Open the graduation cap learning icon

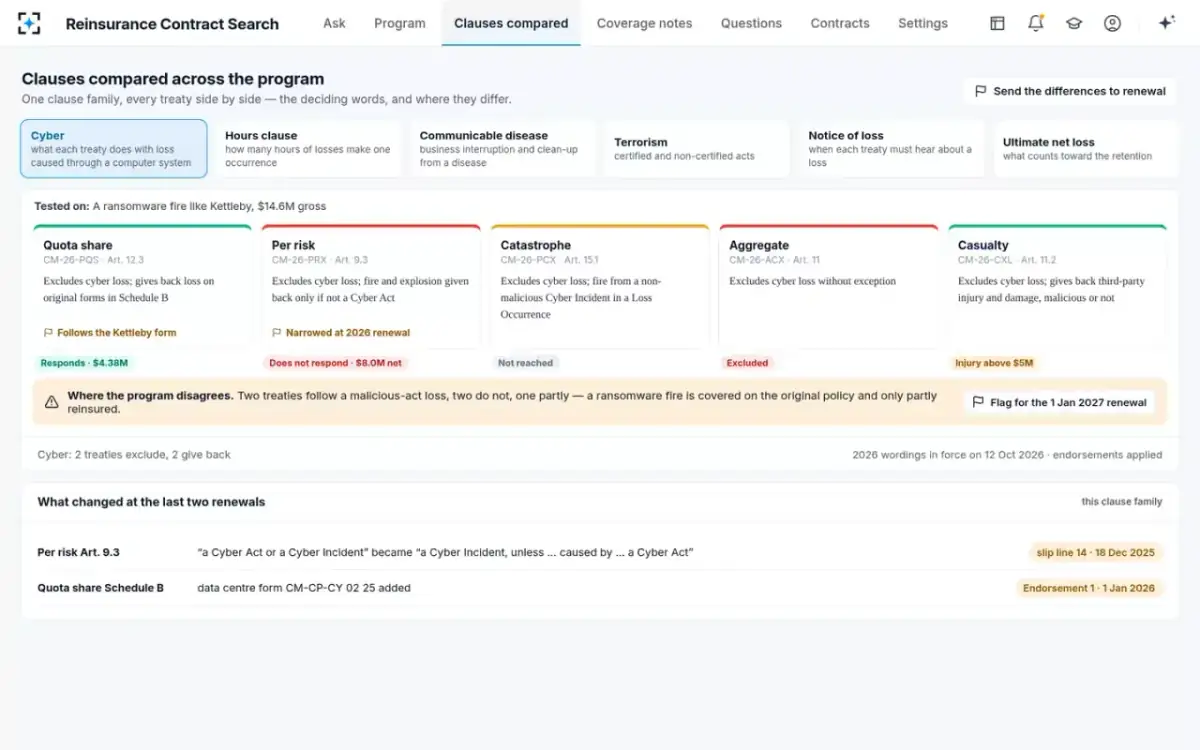(1074, 23)
